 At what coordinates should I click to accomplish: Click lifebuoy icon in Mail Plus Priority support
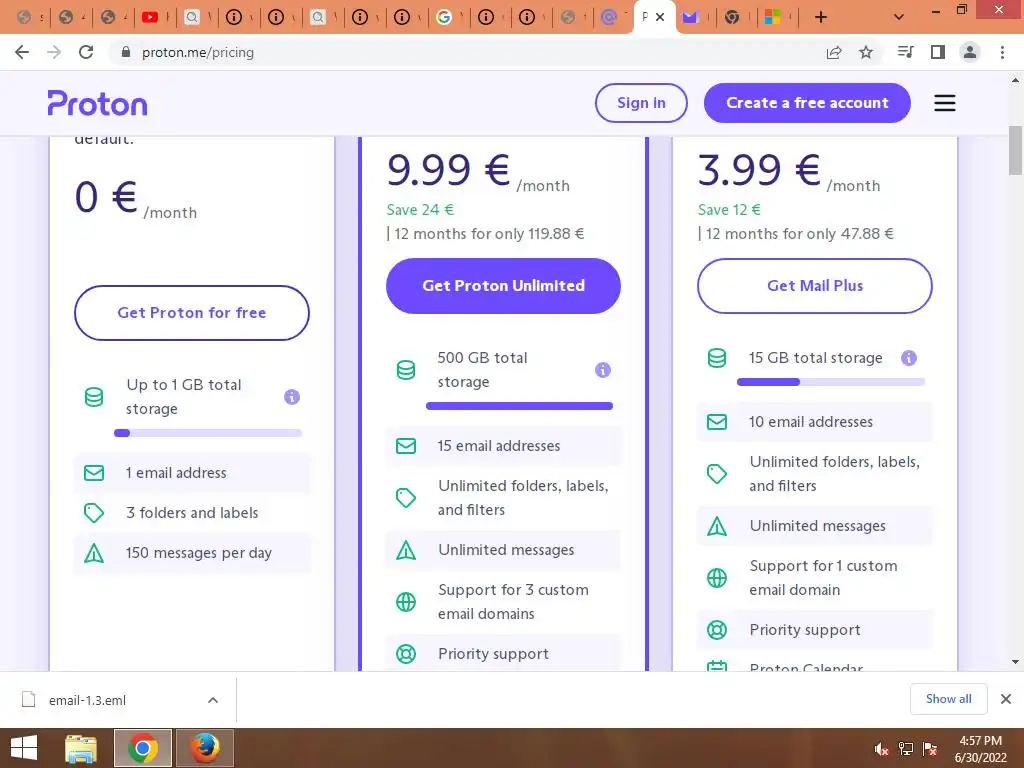coord(716,630)
